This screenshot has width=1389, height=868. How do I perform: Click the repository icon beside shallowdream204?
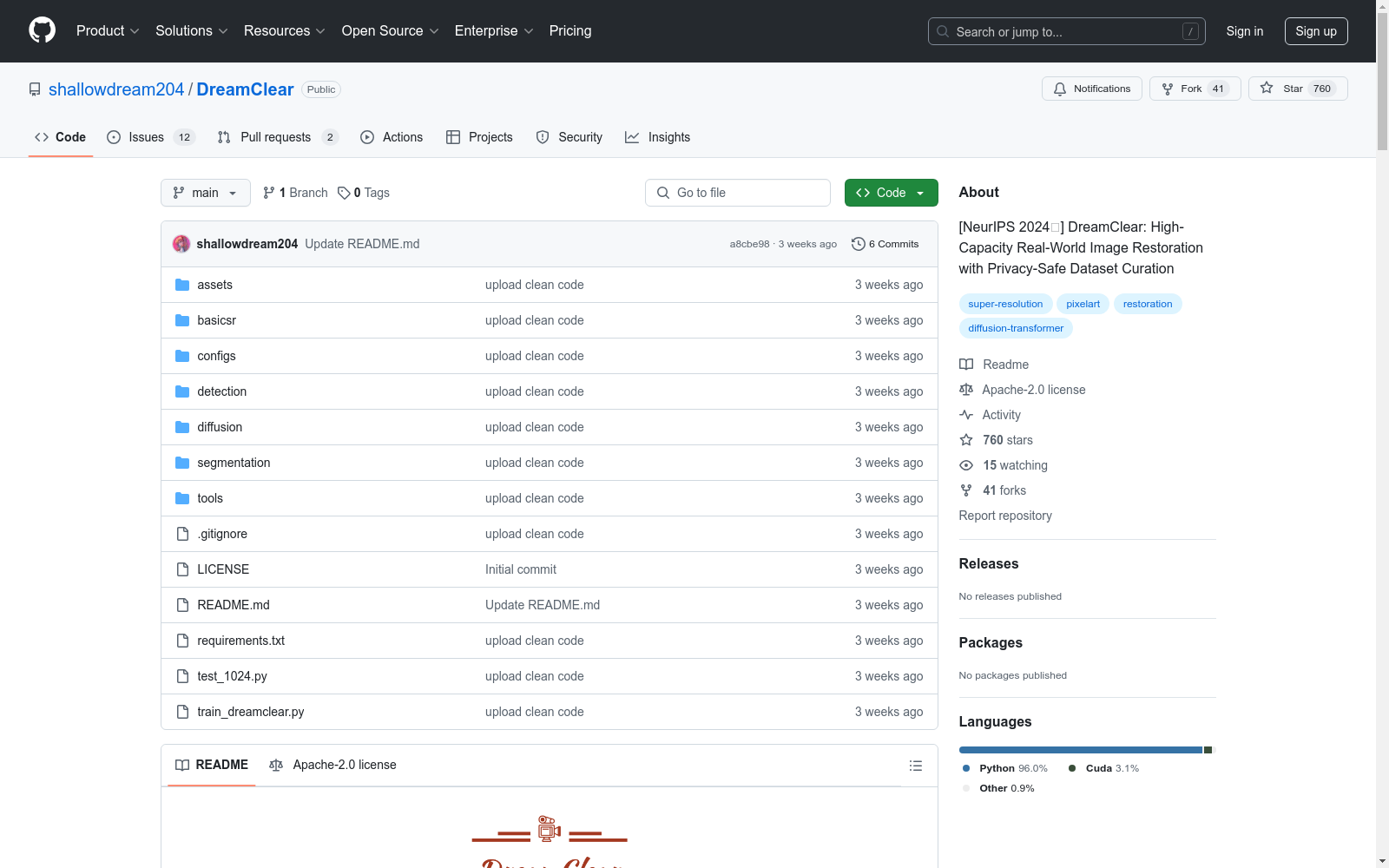coord(35,89)
